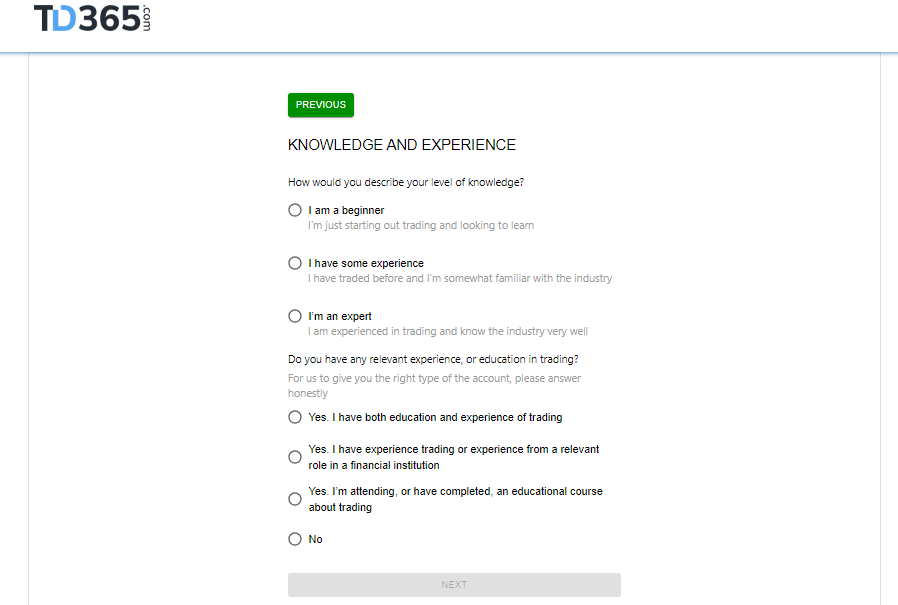Click the 'No' label text

(316, 539)
